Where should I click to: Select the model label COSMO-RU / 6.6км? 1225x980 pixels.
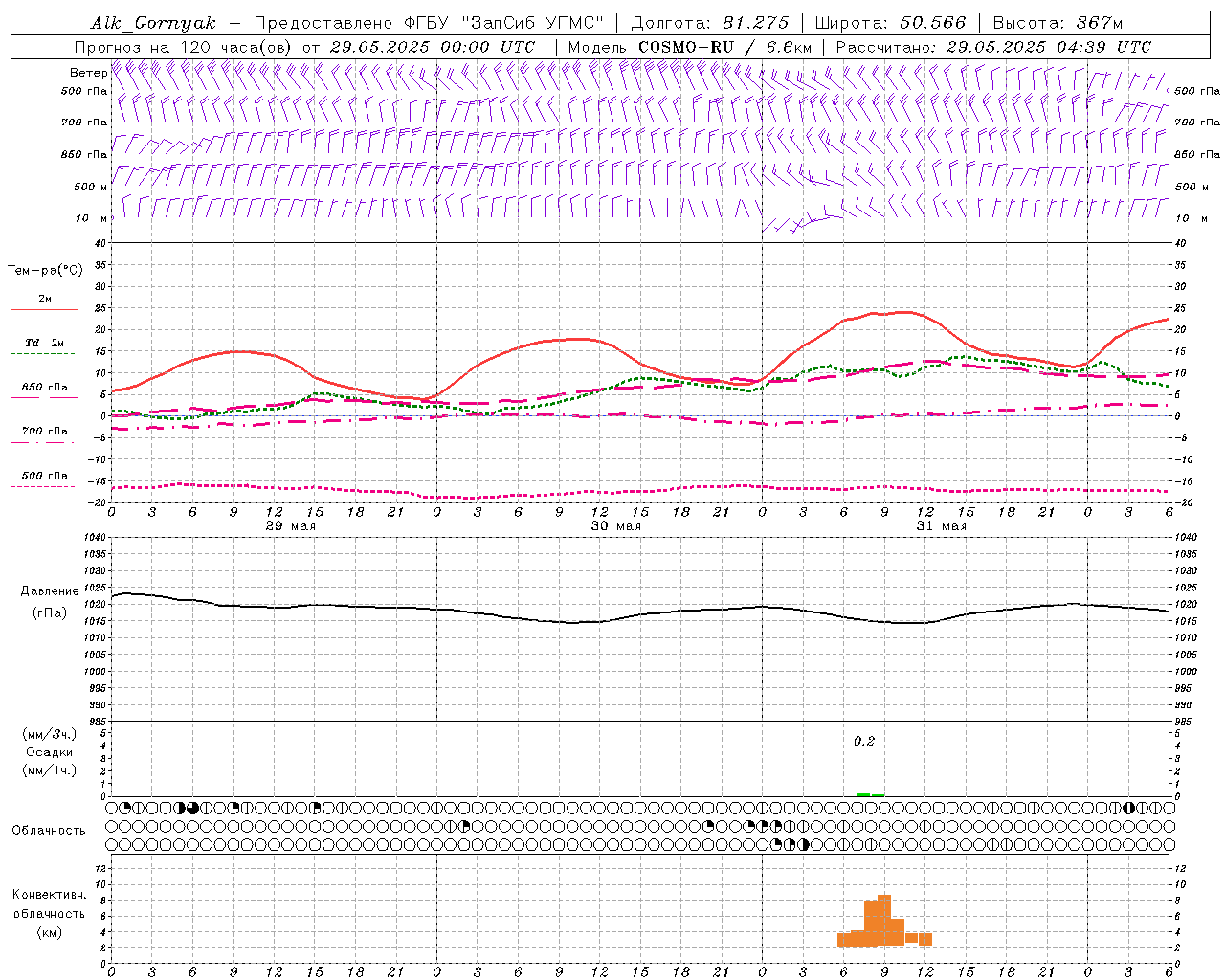coord(725,47)
